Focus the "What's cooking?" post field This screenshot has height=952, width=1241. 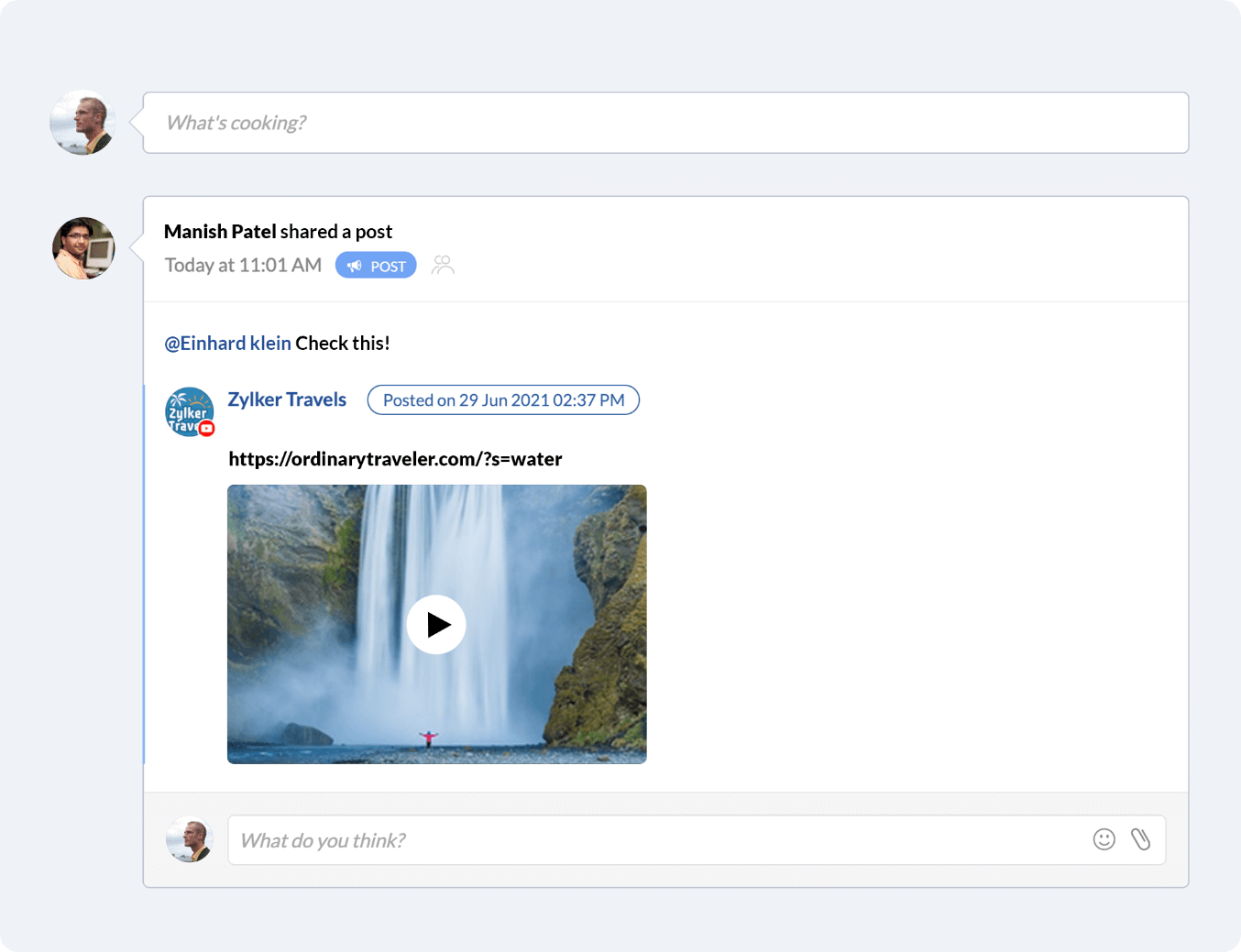point(665,123)
